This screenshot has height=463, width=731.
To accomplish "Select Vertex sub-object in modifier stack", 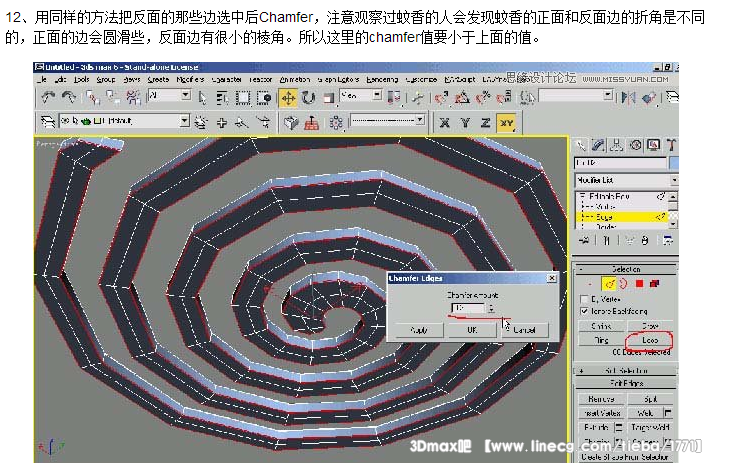I will [x=604, y=207].
